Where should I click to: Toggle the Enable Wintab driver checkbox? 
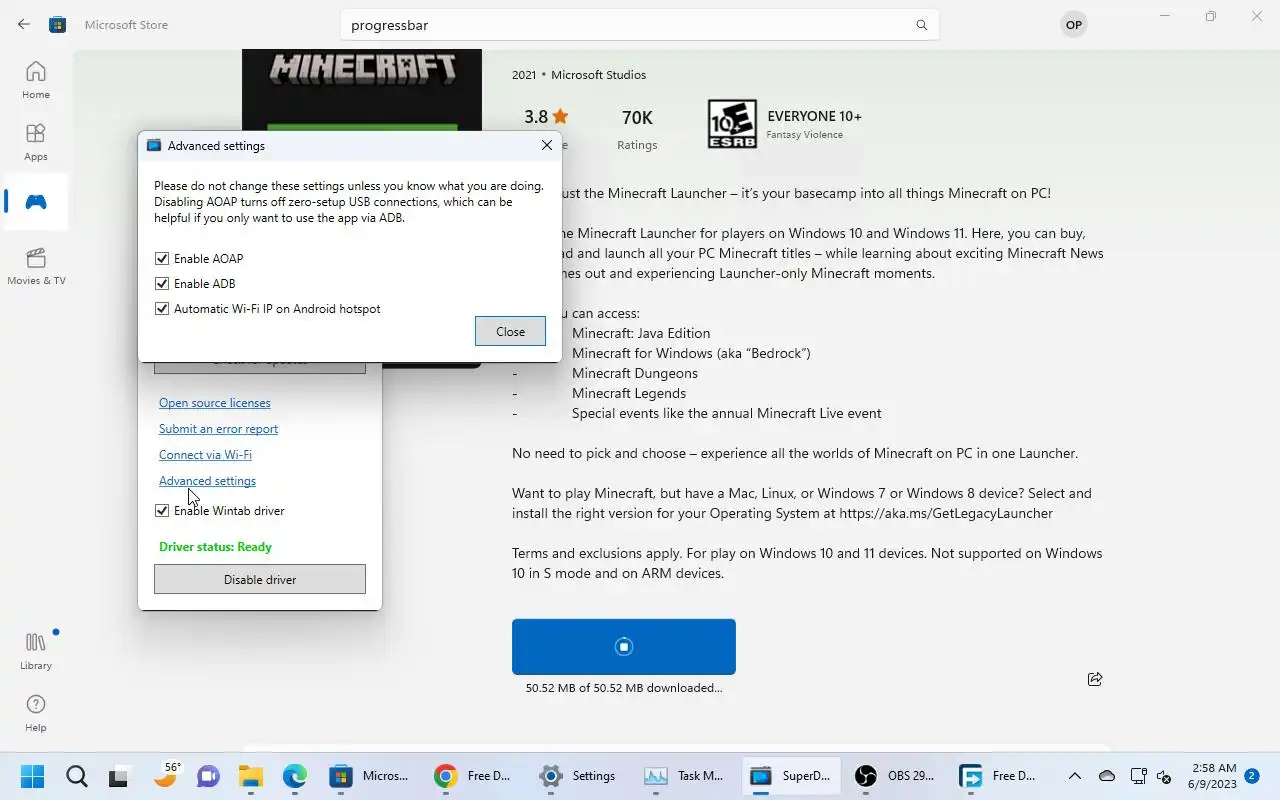[x=162, y=510]
